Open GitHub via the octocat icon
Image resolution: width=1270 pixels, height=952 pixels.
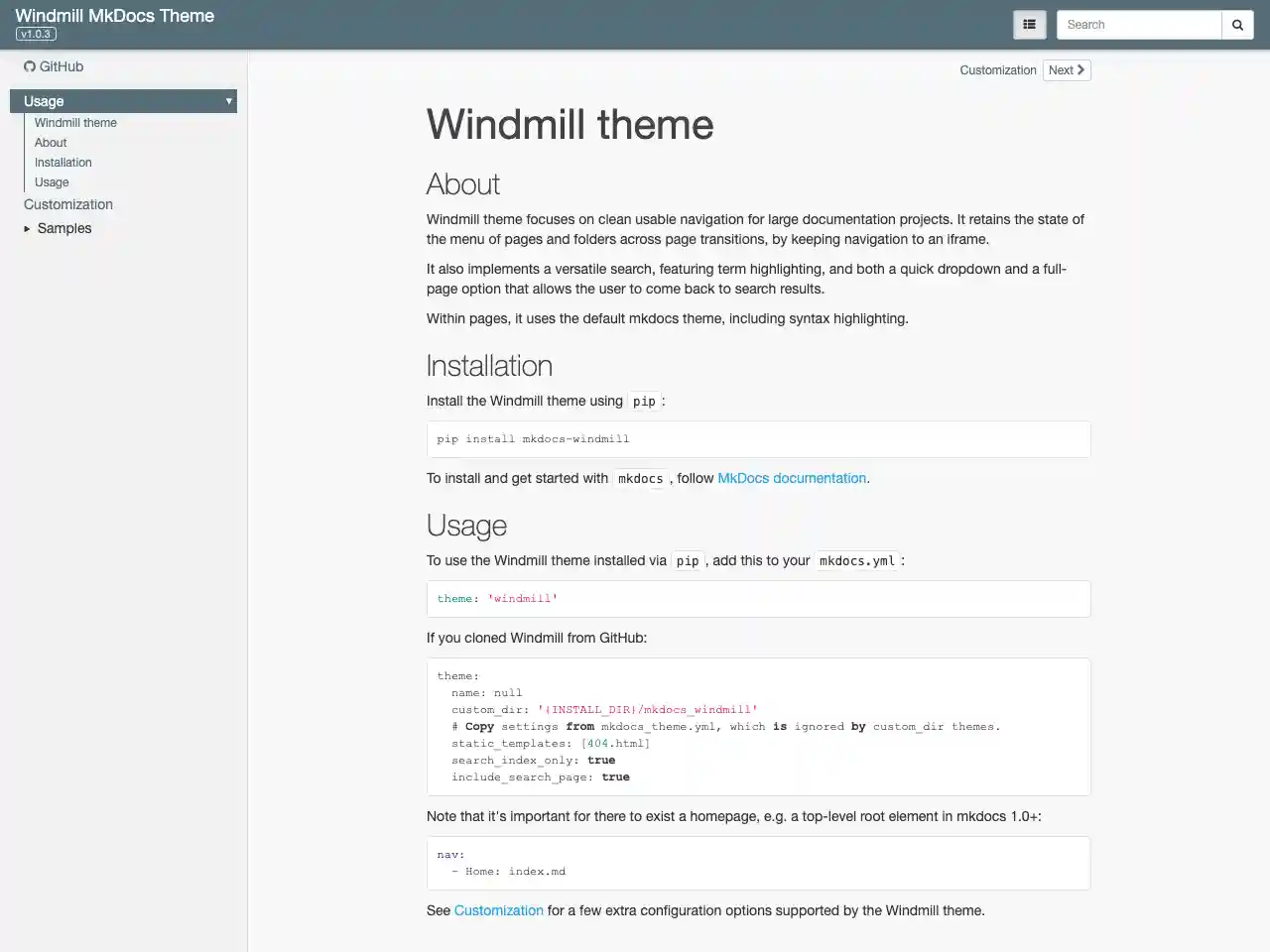pos(30,66)
